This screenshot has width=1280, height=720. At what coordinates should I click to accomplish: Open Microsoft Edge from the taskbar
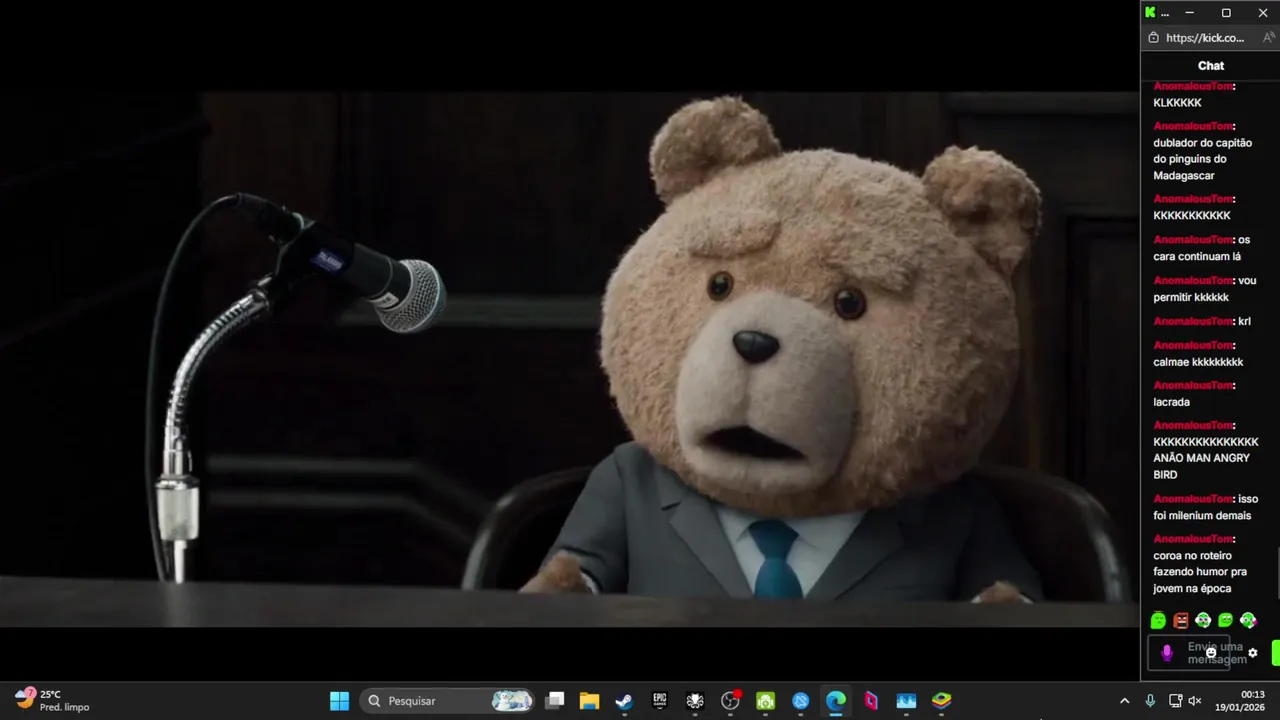[836, 701]
